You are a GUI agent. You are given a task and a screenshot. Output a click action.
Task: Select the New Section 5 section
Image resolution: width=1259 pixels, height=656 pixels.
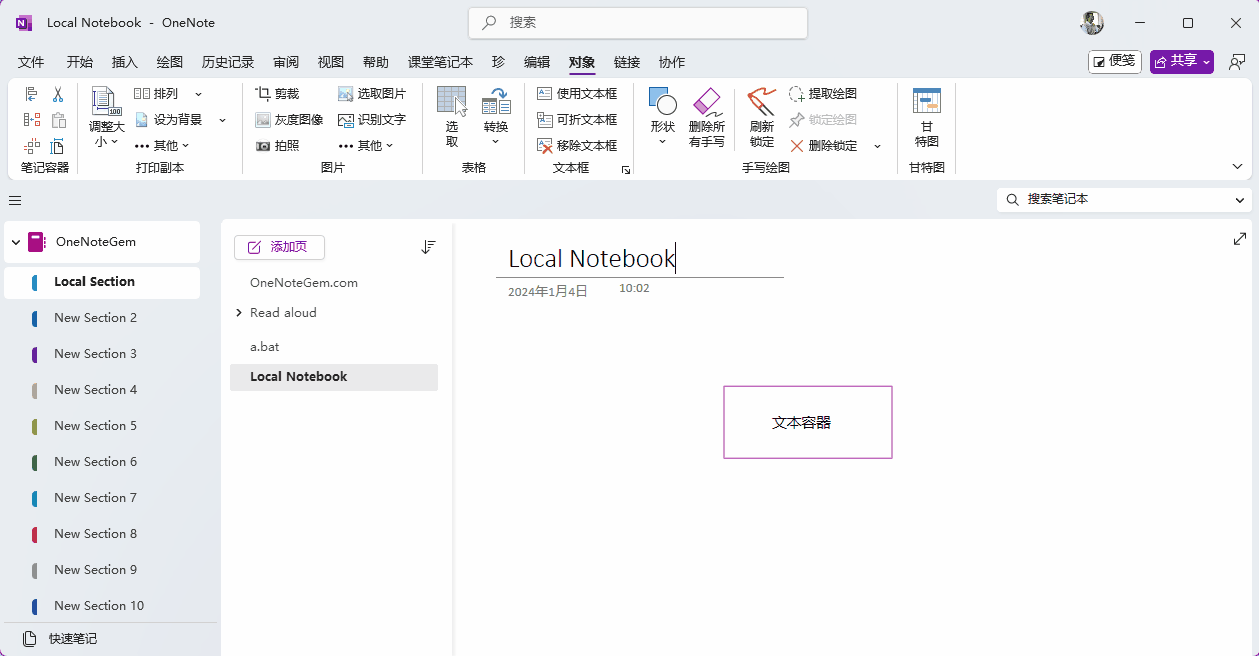point(95,426)
